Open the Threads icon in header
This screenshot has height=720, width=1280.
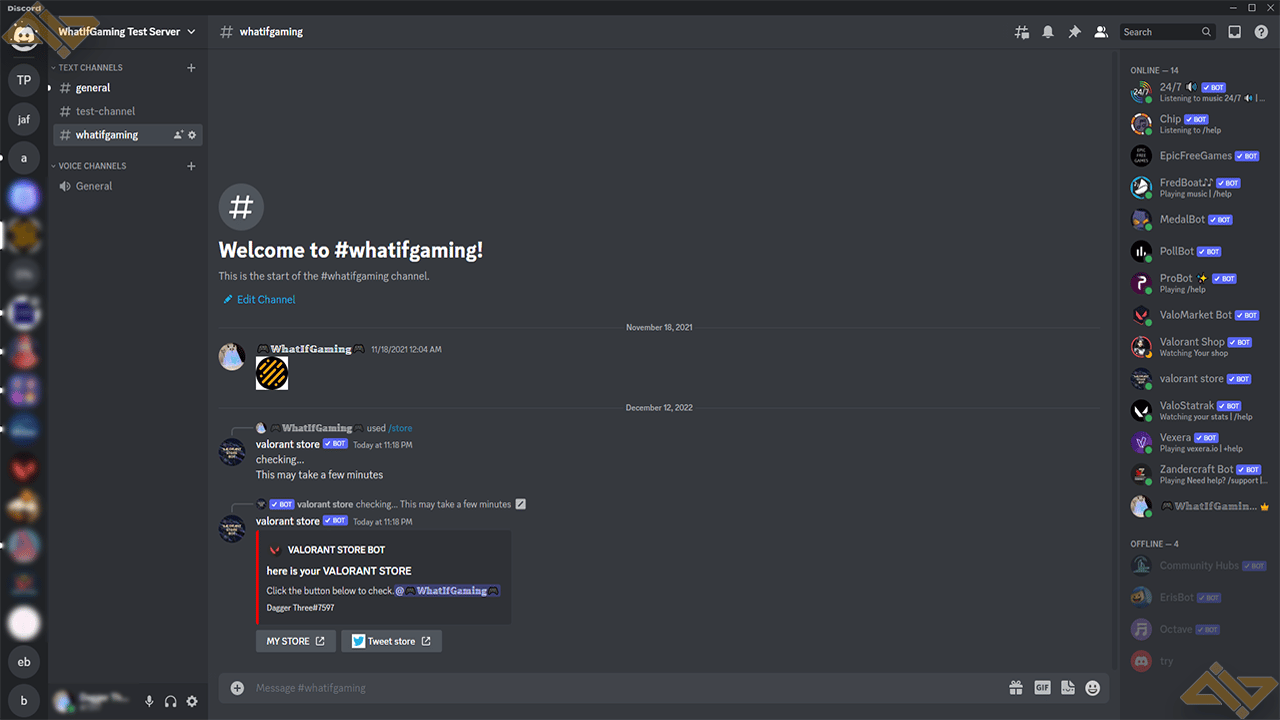[x=1021, y=32]
